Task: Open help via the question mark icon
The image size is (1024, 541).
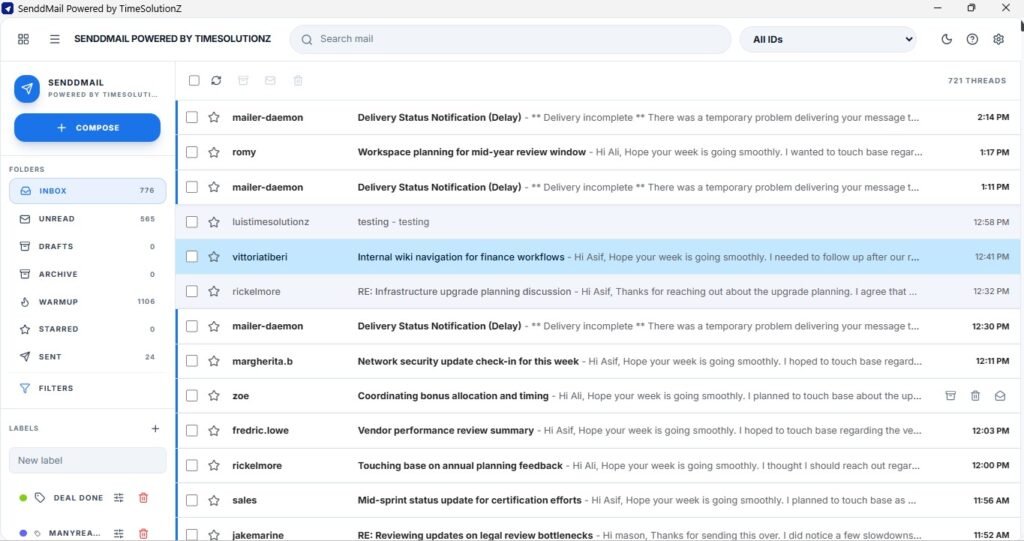Action: tap(972, 39)
